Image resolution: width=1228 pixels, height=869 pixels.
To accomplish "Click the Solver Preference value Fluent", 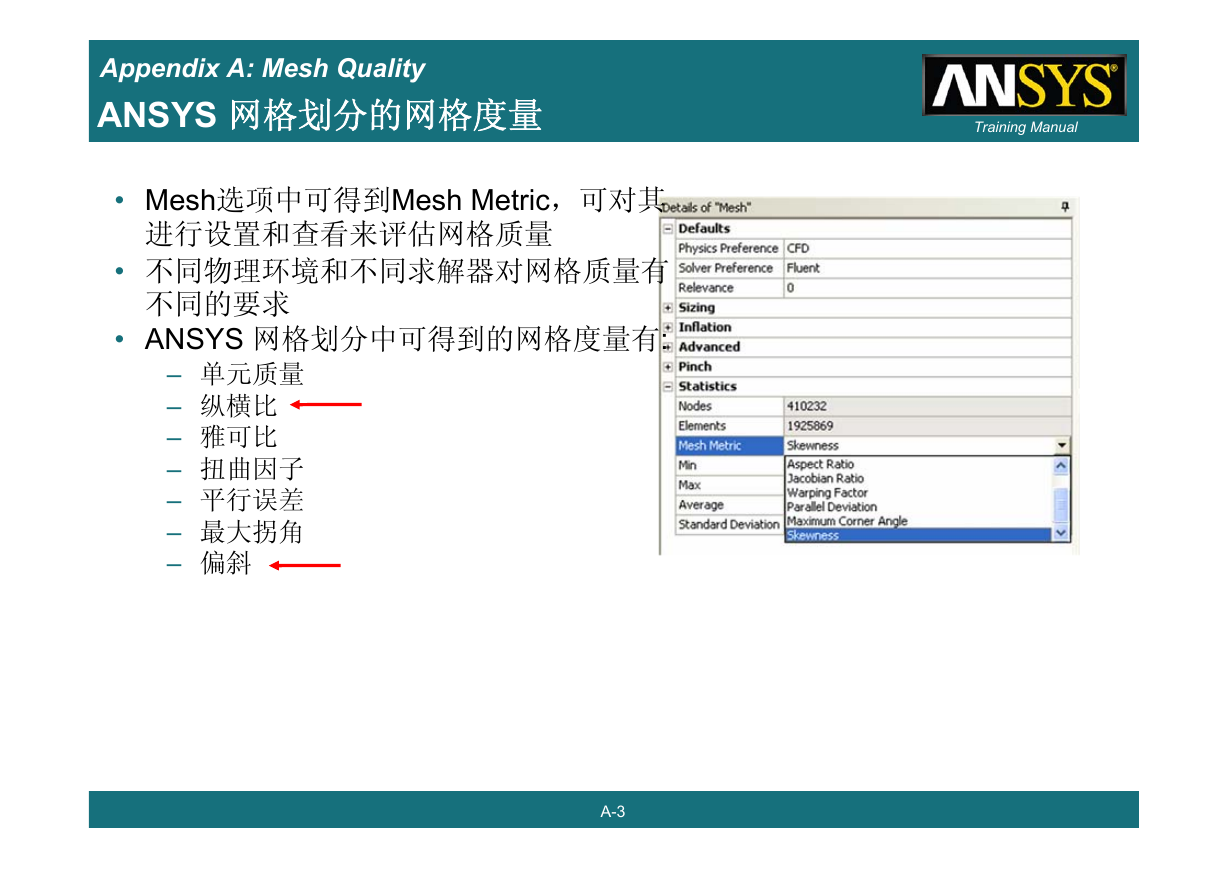I will 803,268.
